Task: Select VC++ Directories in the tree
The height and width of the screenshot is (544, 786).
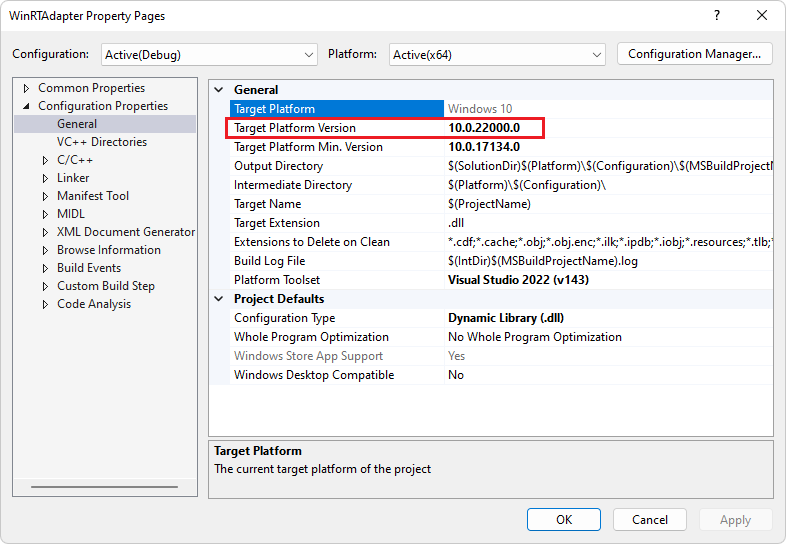Action: (102, 142)
